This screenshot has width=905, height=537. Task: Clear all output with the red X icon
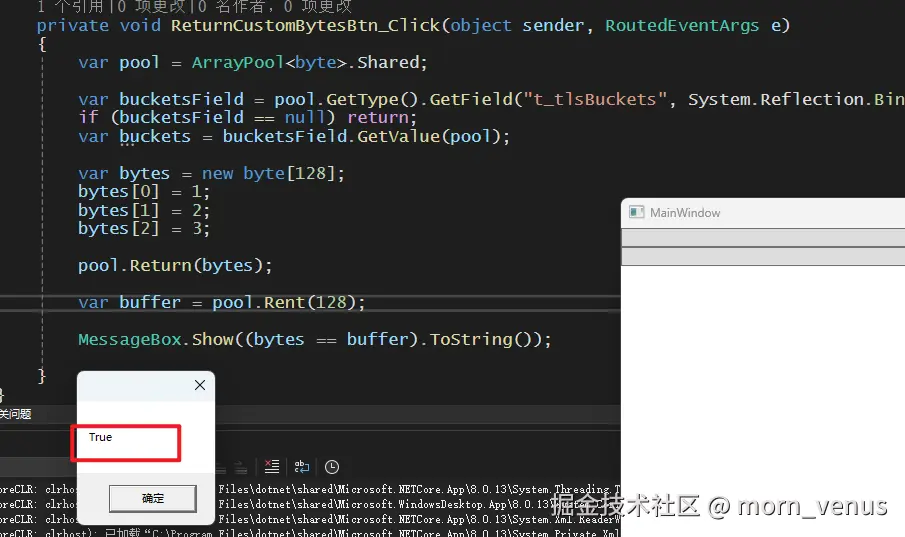(x=271, y=467)
